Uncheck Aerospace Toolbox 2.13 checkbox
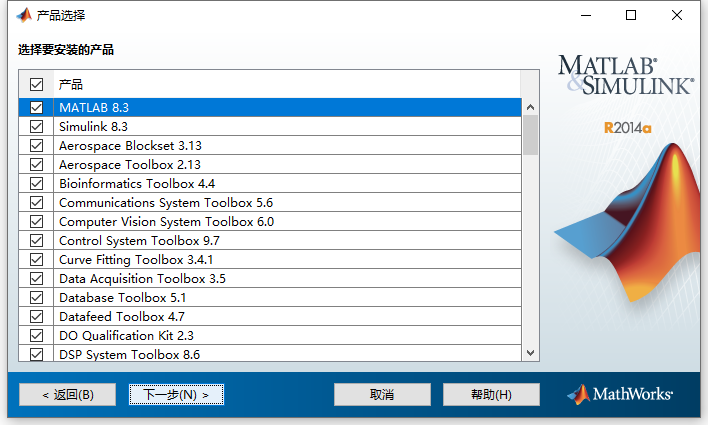This screenshot has height=425, width=708. [37, 164]
